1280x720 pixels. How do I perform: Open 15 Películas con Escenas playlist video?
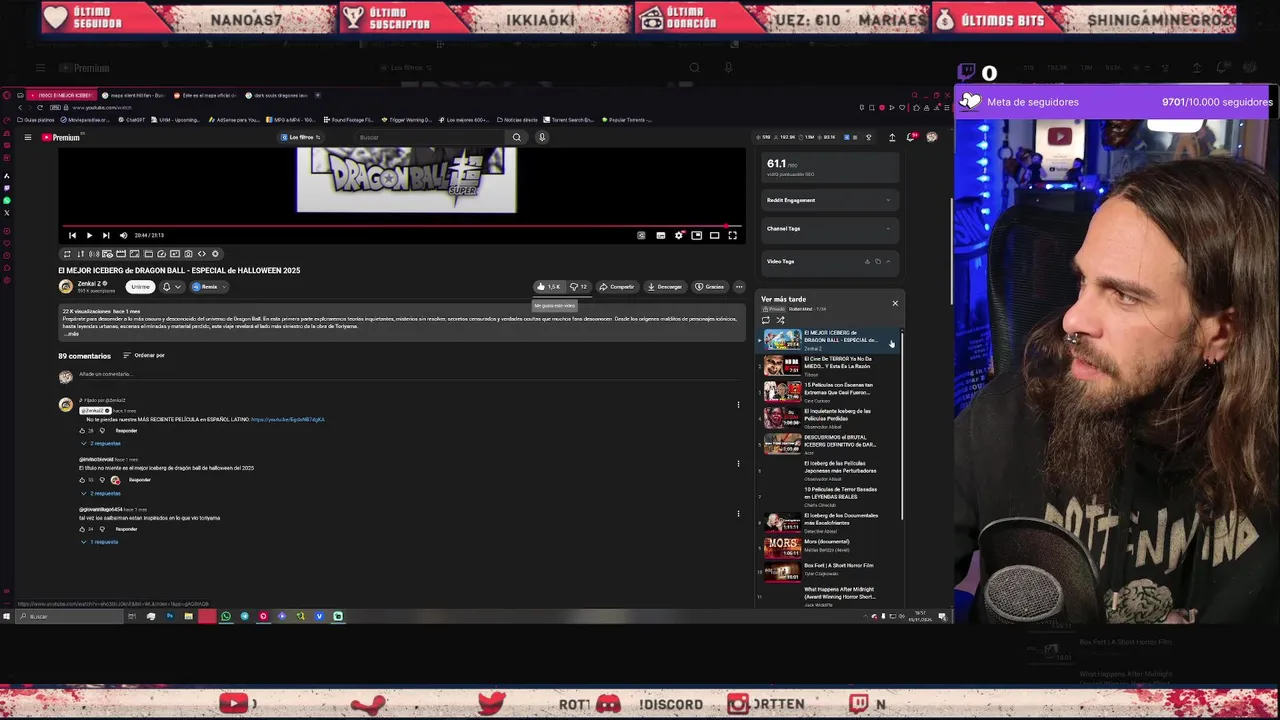click(828, 392)
